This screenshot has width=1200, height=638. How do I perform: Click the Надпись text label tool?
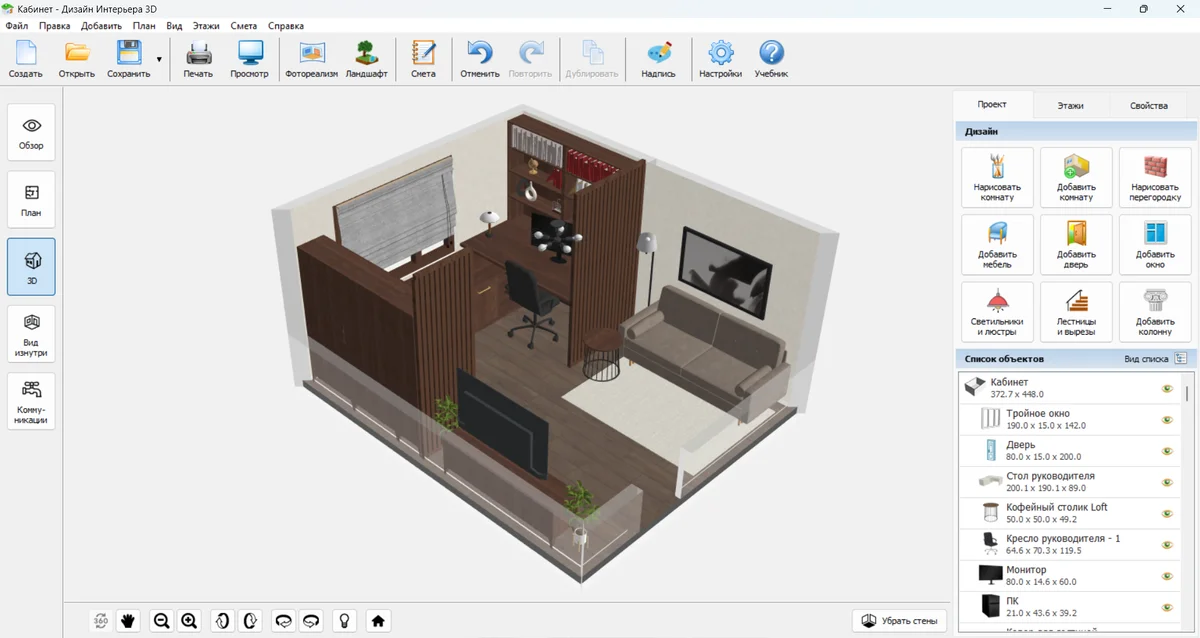tap(658, 60)
